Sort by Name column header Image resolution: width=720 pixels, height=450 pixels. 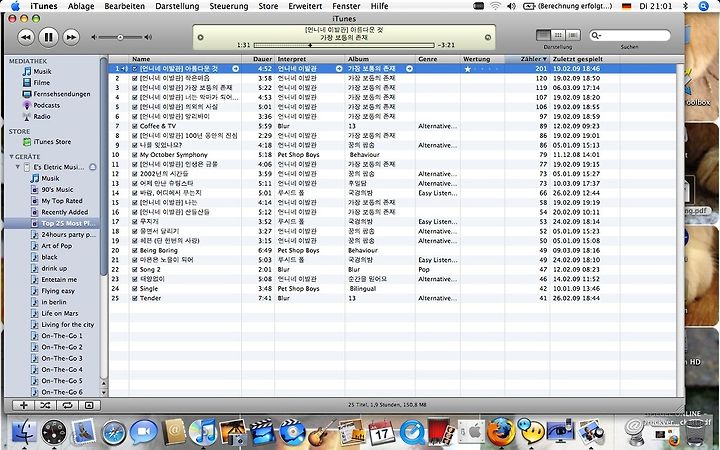pyautogui.click(x=185, y=59)
